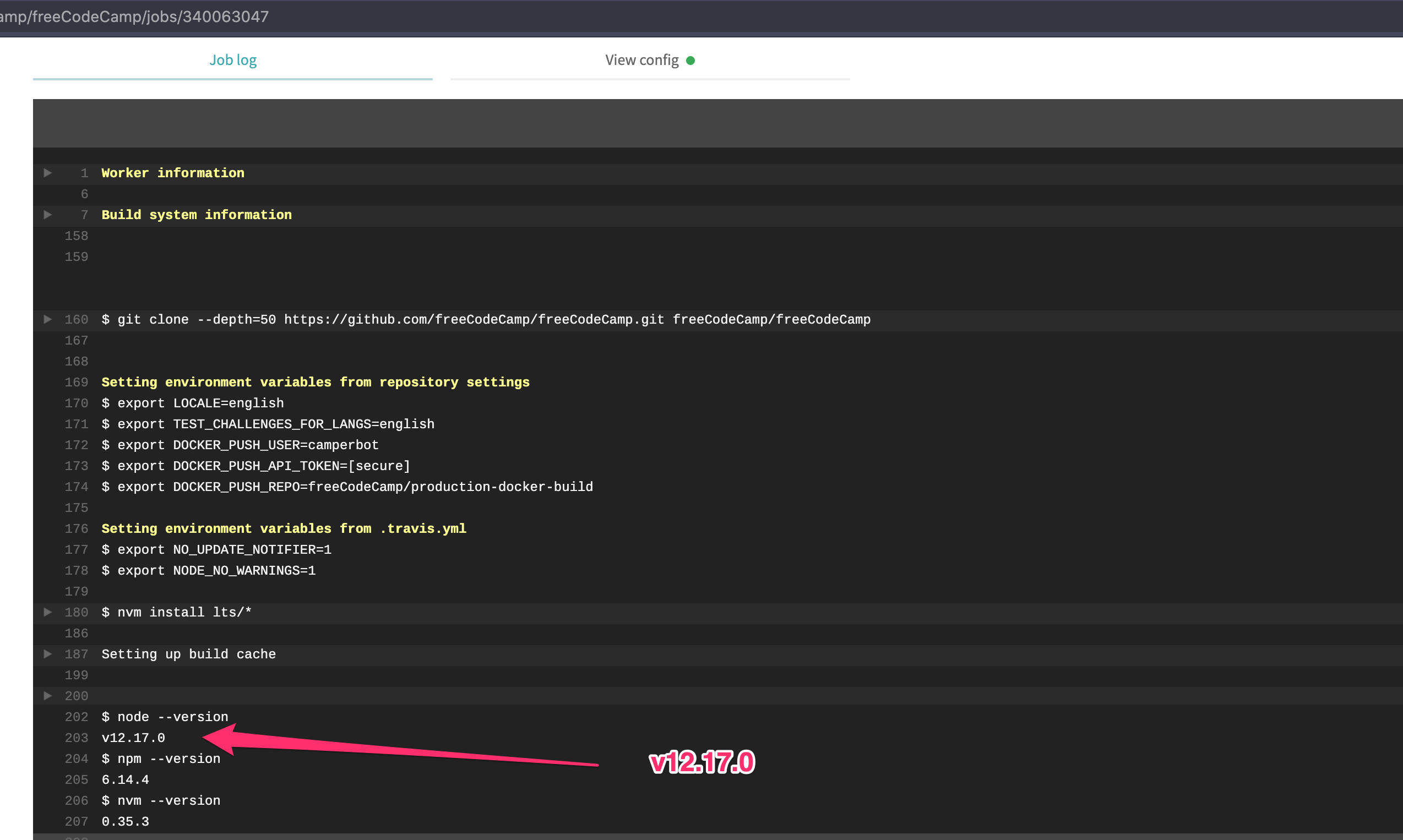This screenshot has width=1403, height=840.
Task: Click the disclosure triangle on line 1
Action: [47, 173]
